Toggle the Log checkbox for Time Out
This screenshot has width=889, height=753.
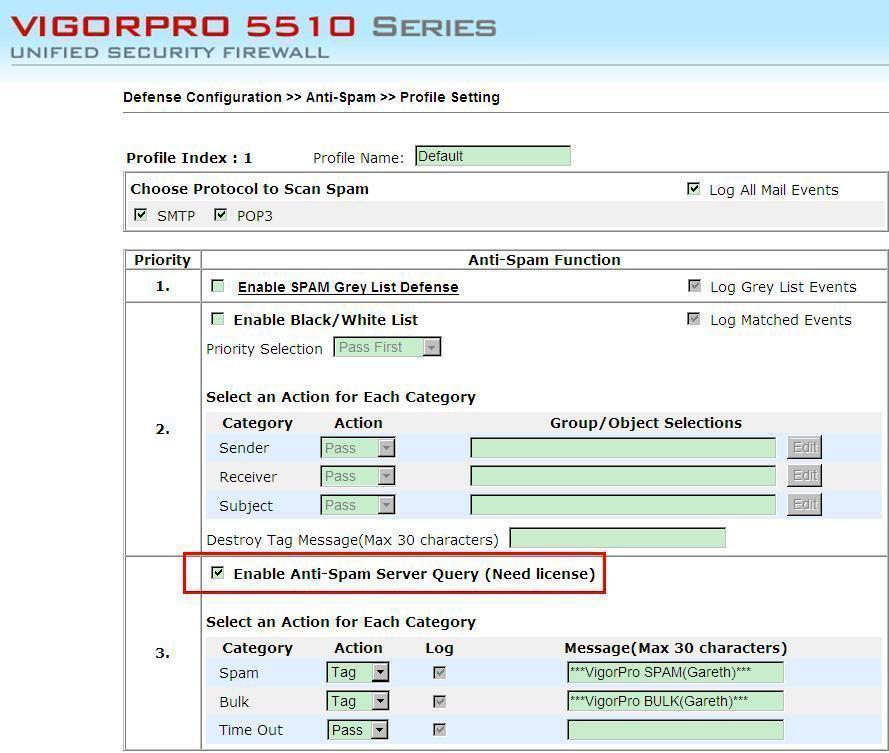439,729
